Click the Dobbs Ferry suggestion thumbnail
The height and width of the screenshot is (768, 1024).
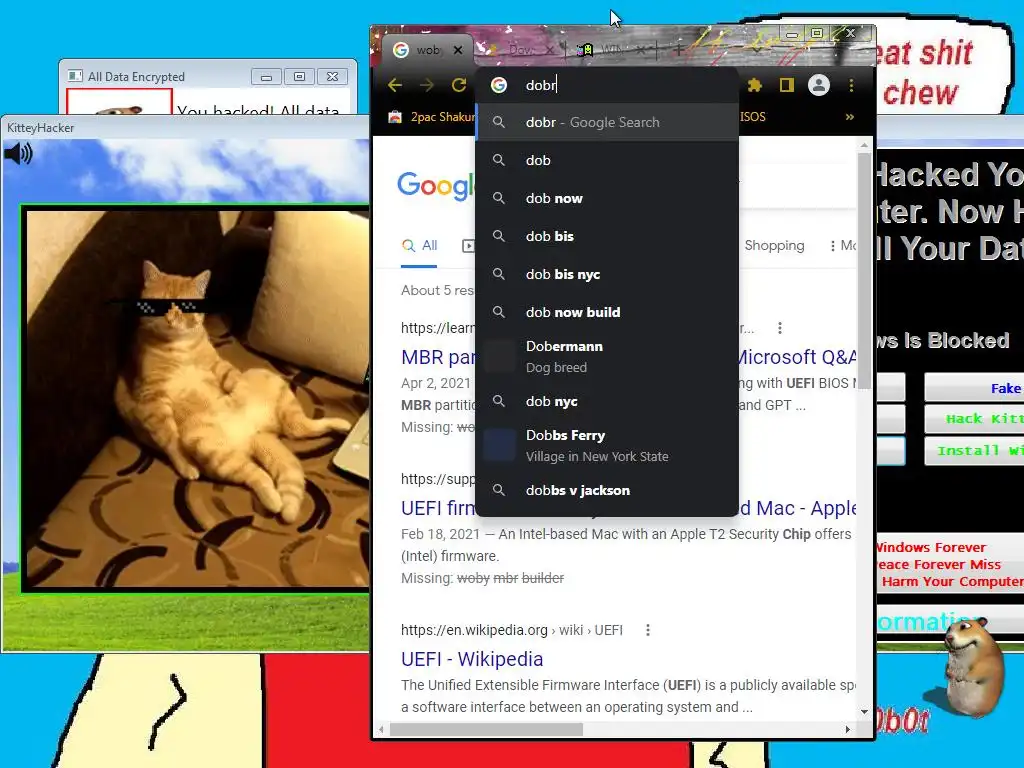coord(499,445)
